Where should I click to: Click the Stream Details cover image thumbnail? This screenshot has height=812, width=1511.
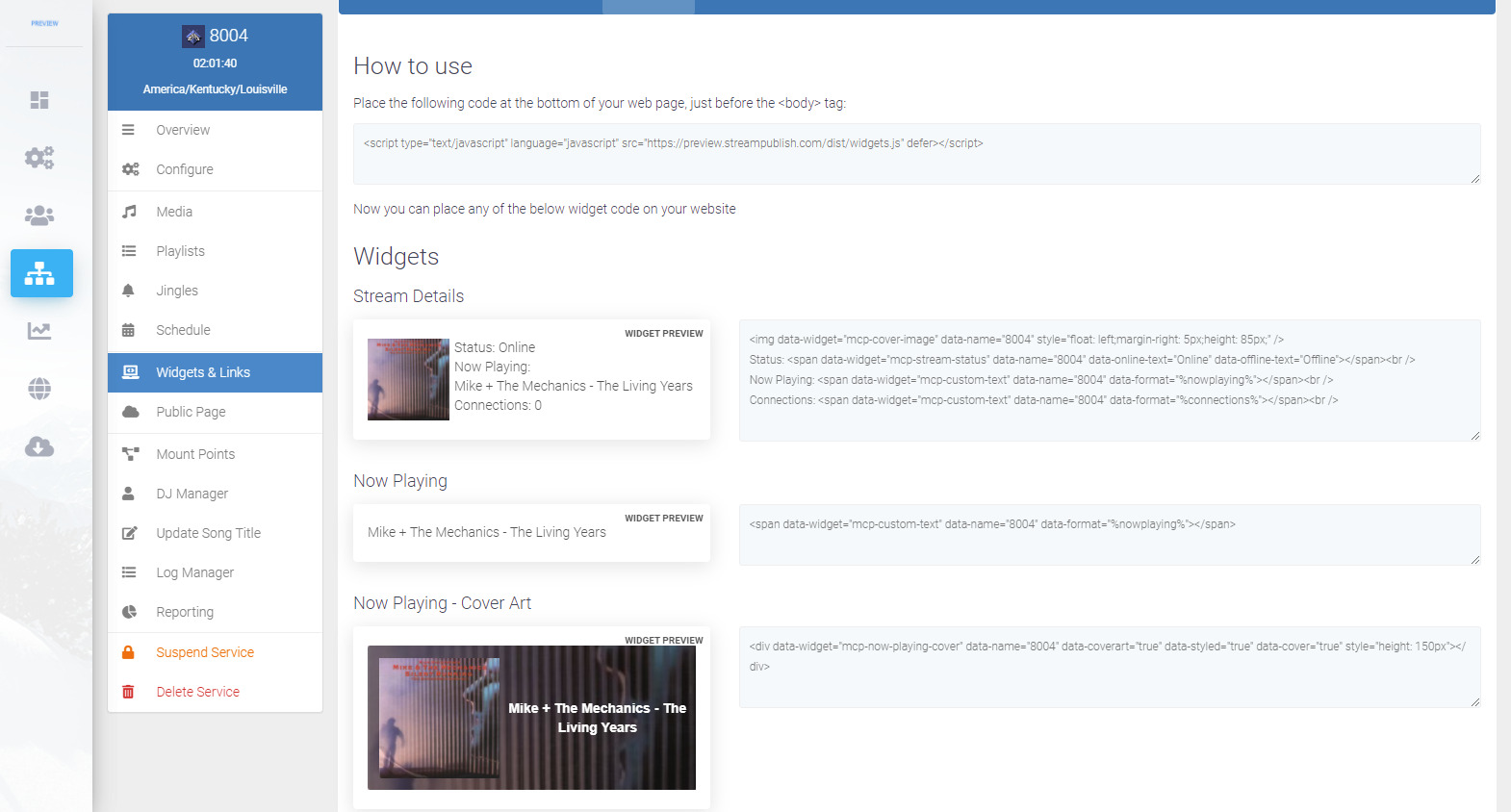pos(408,379)
